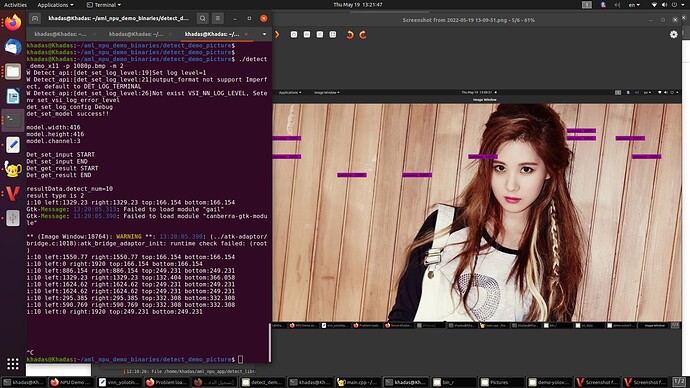
Task: Rotate image clockwise in the viewer
Action: click(x=363, y=35)
